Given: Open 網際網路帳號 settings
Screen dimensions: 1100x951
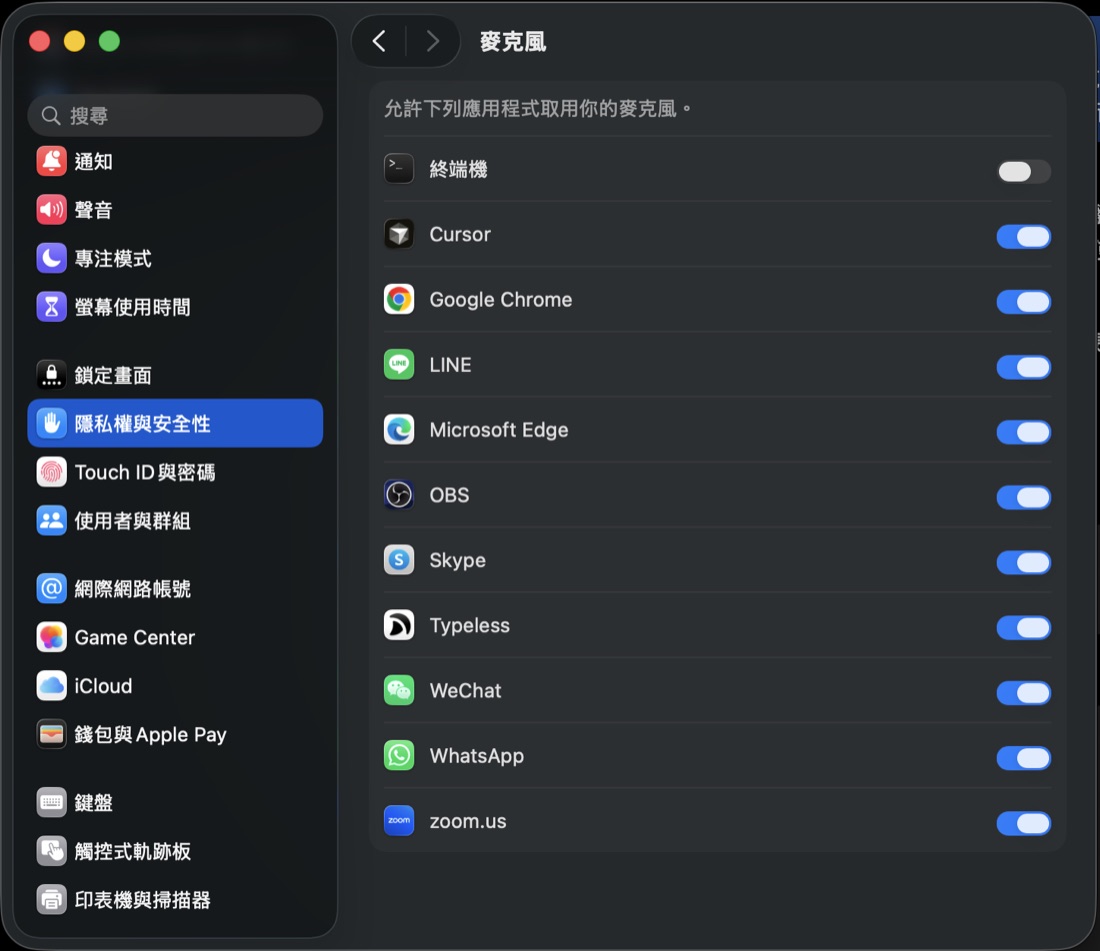Looking at the screenshot, I should click(175, 588).
